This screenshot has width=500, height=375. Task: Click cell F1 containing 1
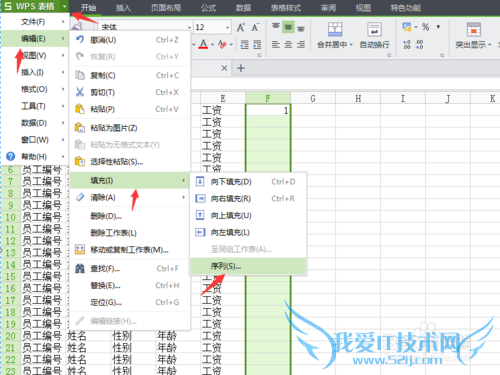pos(268,110)
